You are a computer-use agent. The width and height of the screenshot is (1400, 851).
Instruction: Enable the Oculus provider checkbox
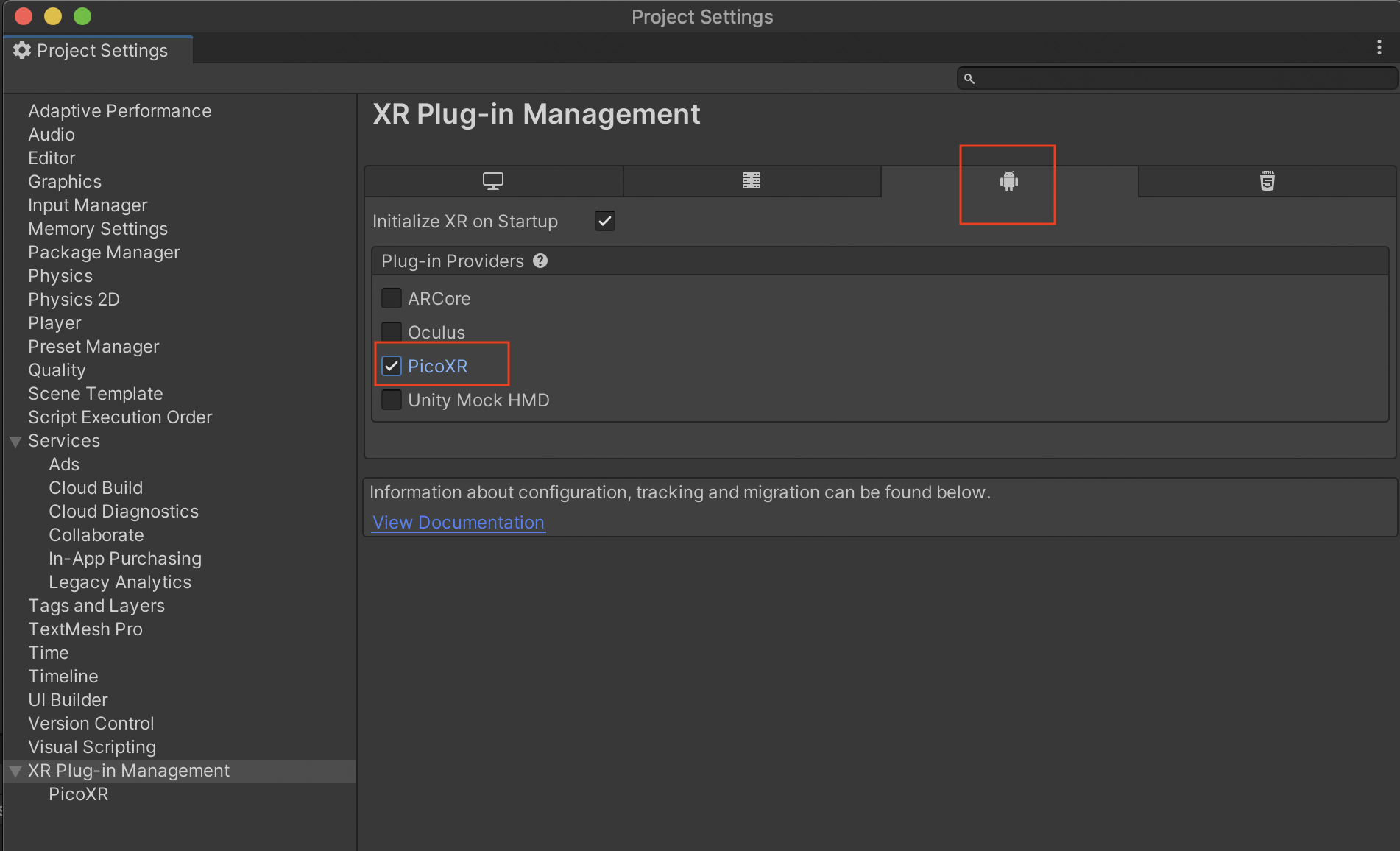coord(392,332)
